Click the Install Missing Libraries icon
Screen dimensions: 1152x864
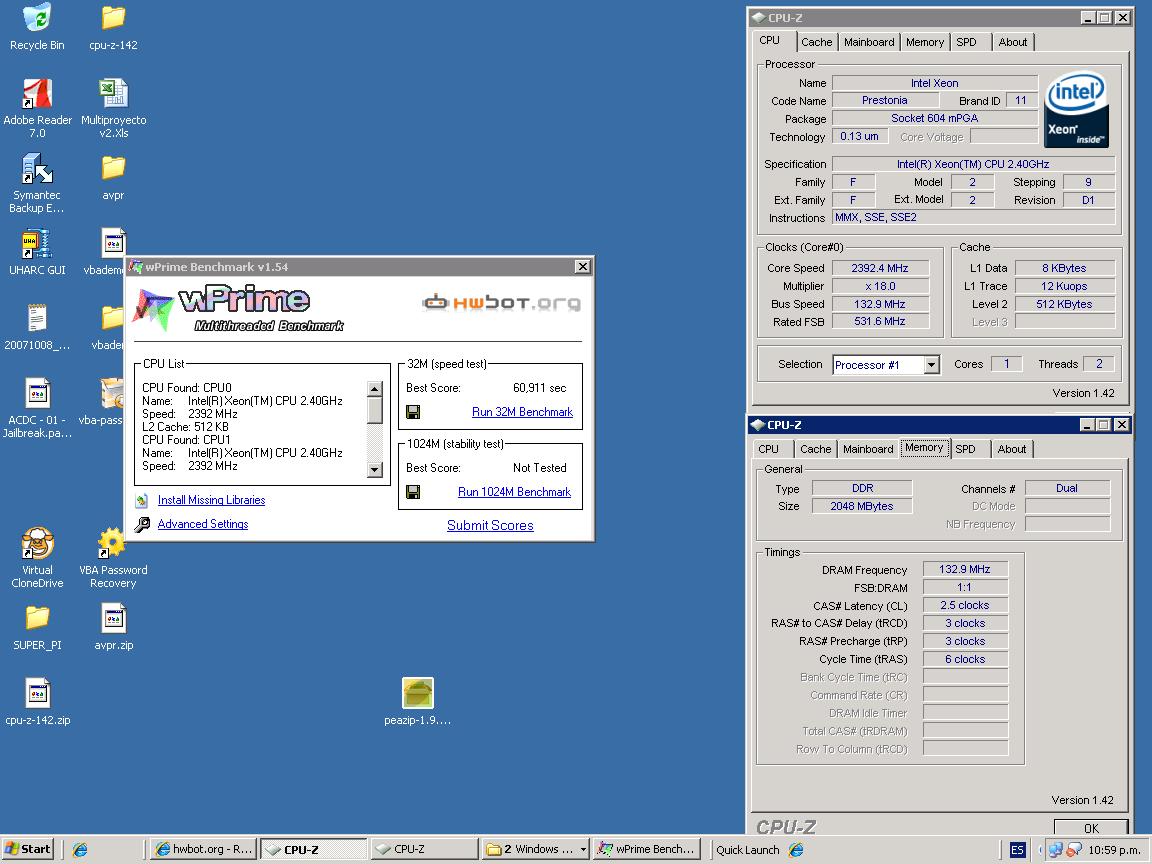(x=142, y=500)
